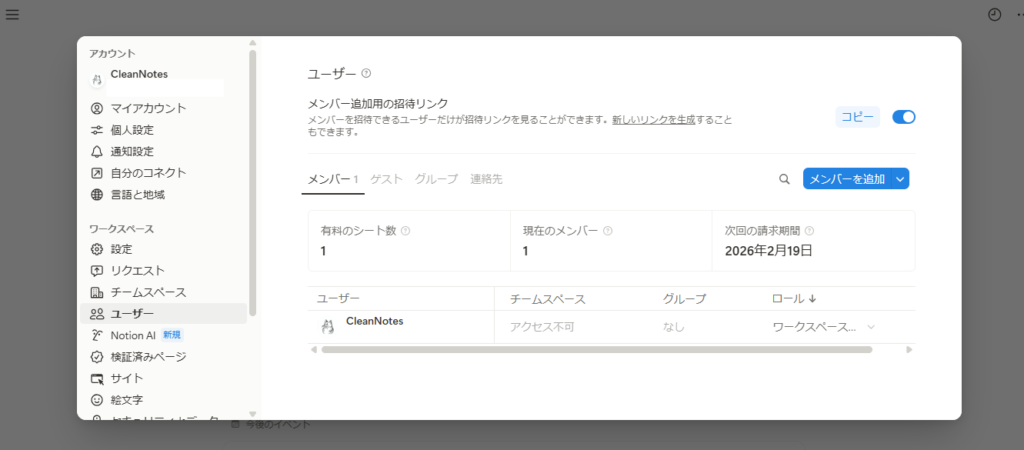1024x450 pixels.
Task: Click the 絵文字 smiley icon
Action: (97, 400)
